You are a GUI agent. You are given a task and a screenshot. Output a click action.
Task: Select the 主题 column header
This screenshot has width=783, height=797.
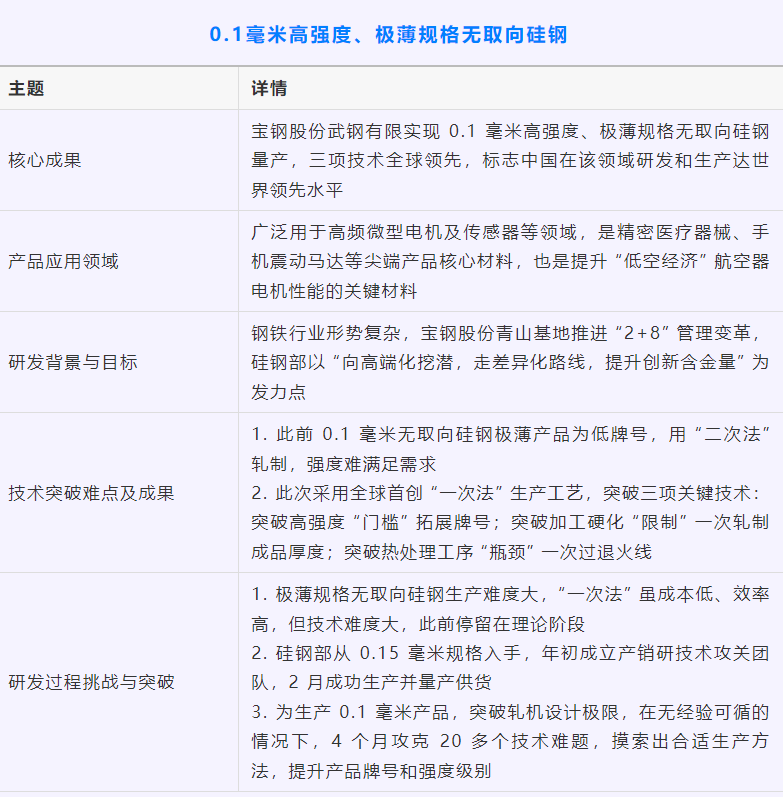pos(27,89)
